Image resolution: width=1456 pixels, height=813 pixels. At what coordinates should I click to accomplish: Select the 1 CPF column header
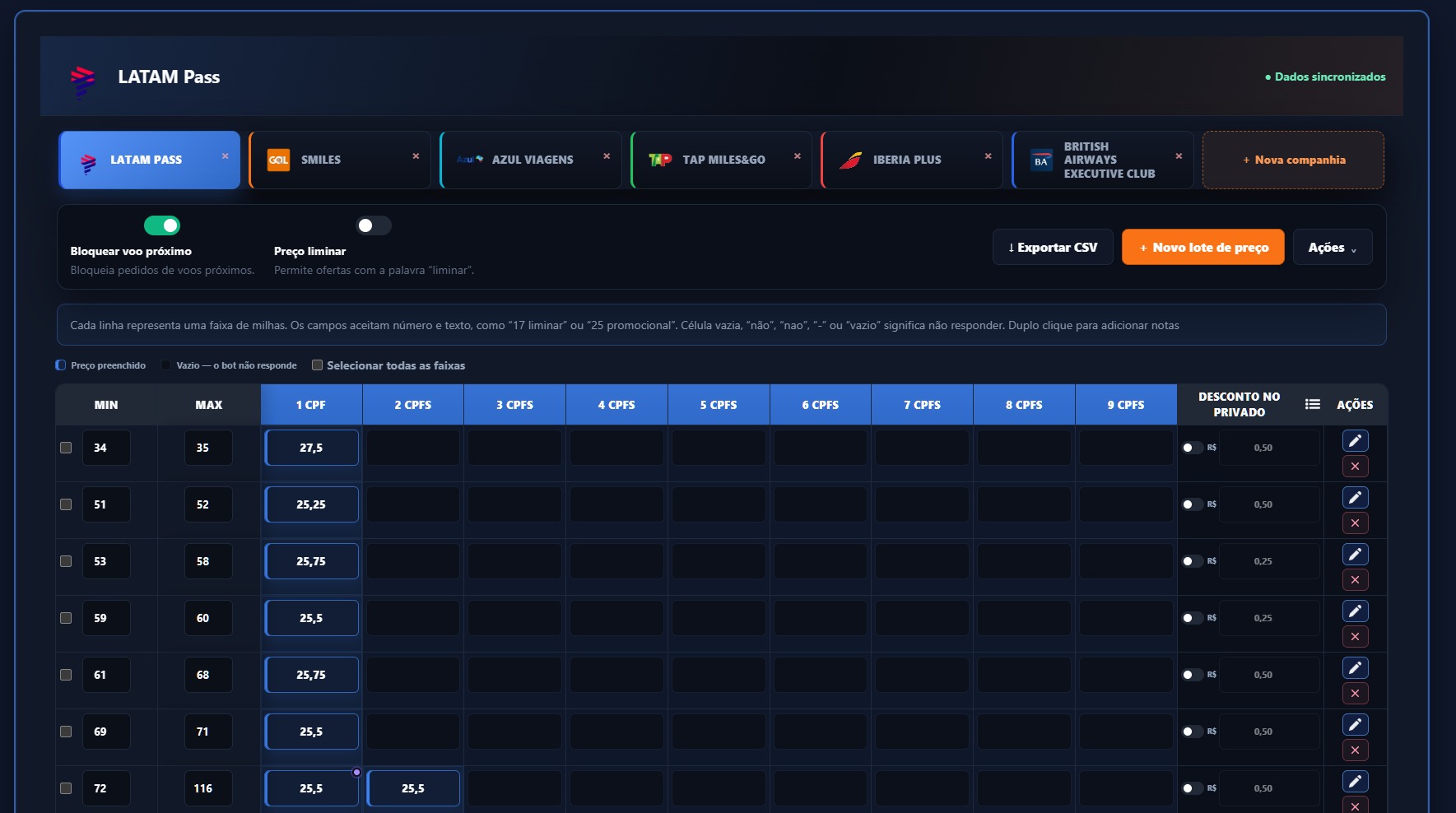tap(311, 405)
